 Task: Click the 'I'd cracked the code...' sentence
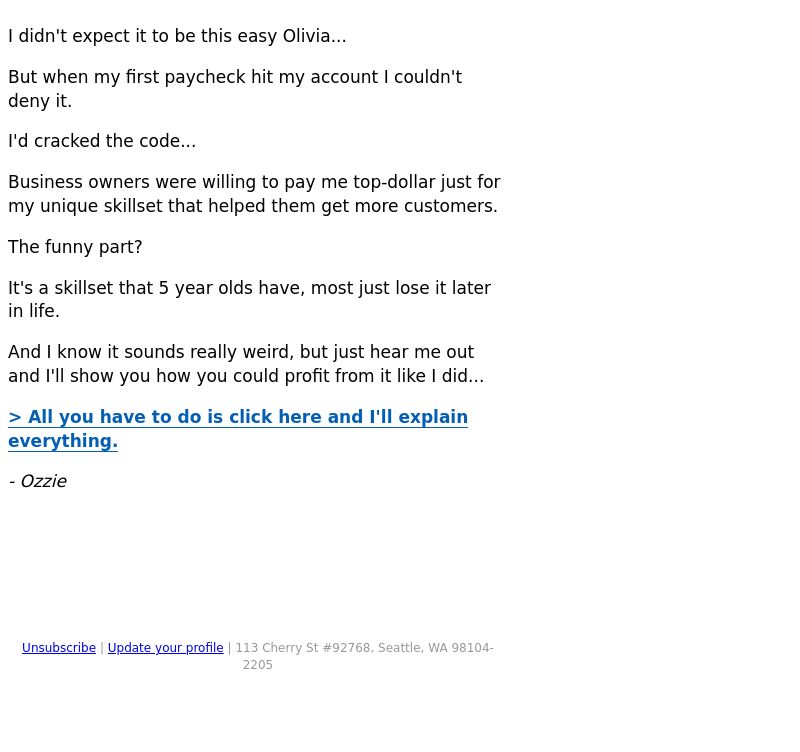click(x=102, y=141)
